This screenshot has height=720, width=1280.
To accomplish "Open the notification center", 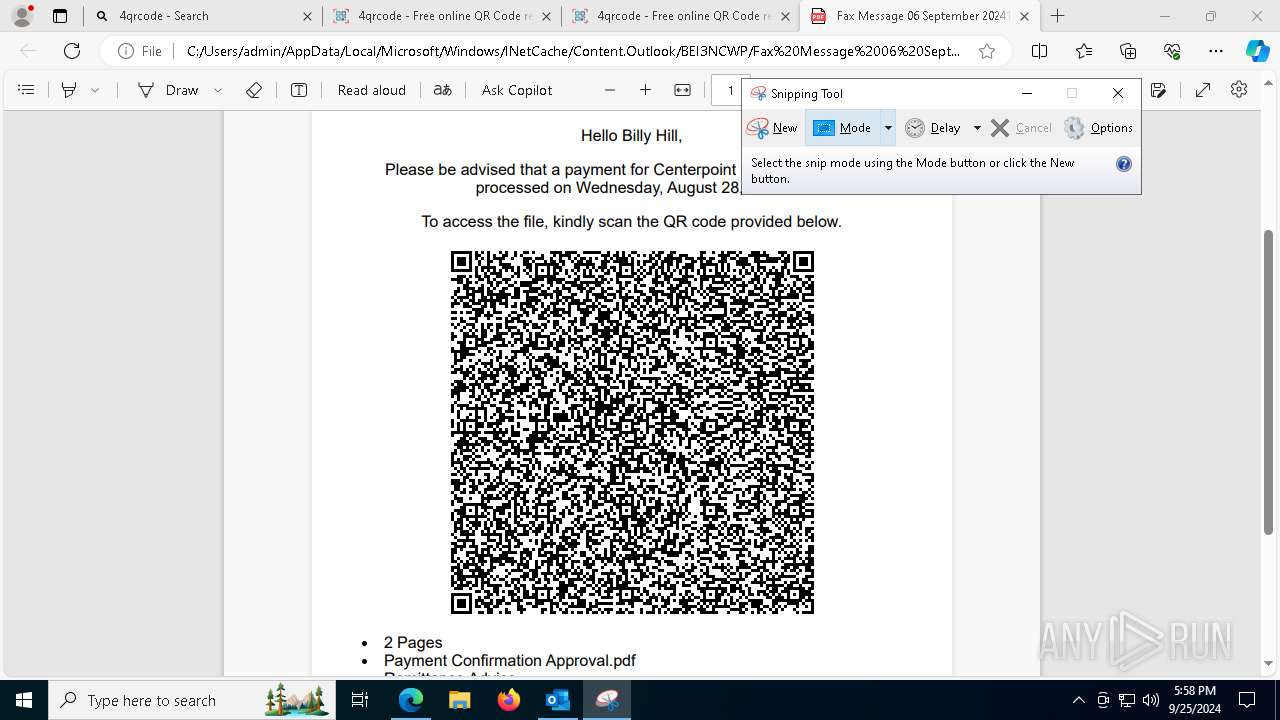I will coord(1248,700).
